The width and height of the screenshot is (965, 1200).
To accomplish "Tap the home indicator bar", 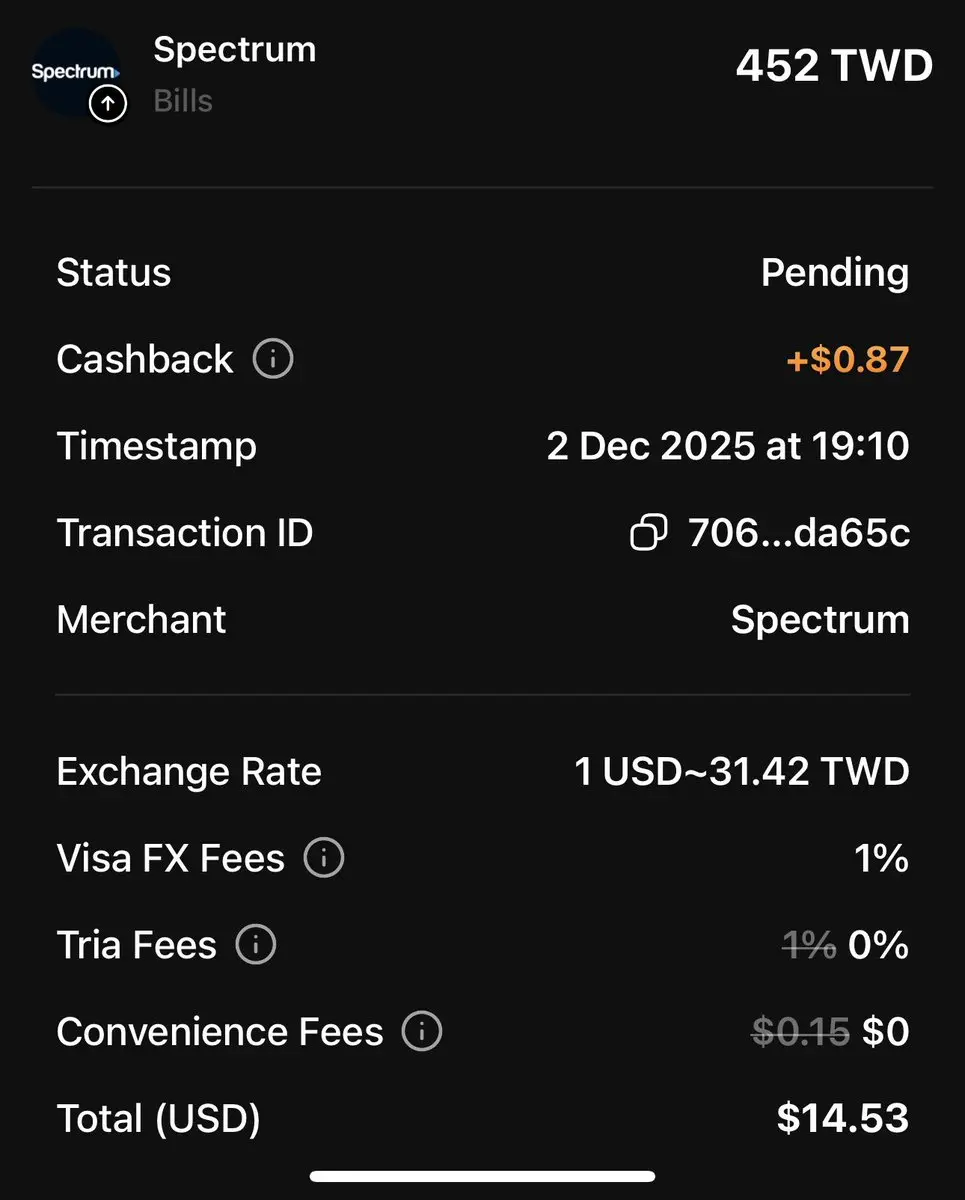I will 482,1177.
